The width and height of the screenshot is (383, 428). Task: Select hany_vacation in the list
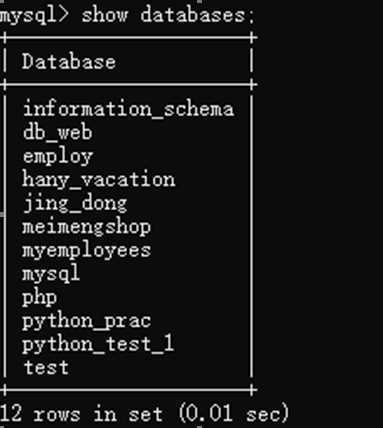pos(99,180)
